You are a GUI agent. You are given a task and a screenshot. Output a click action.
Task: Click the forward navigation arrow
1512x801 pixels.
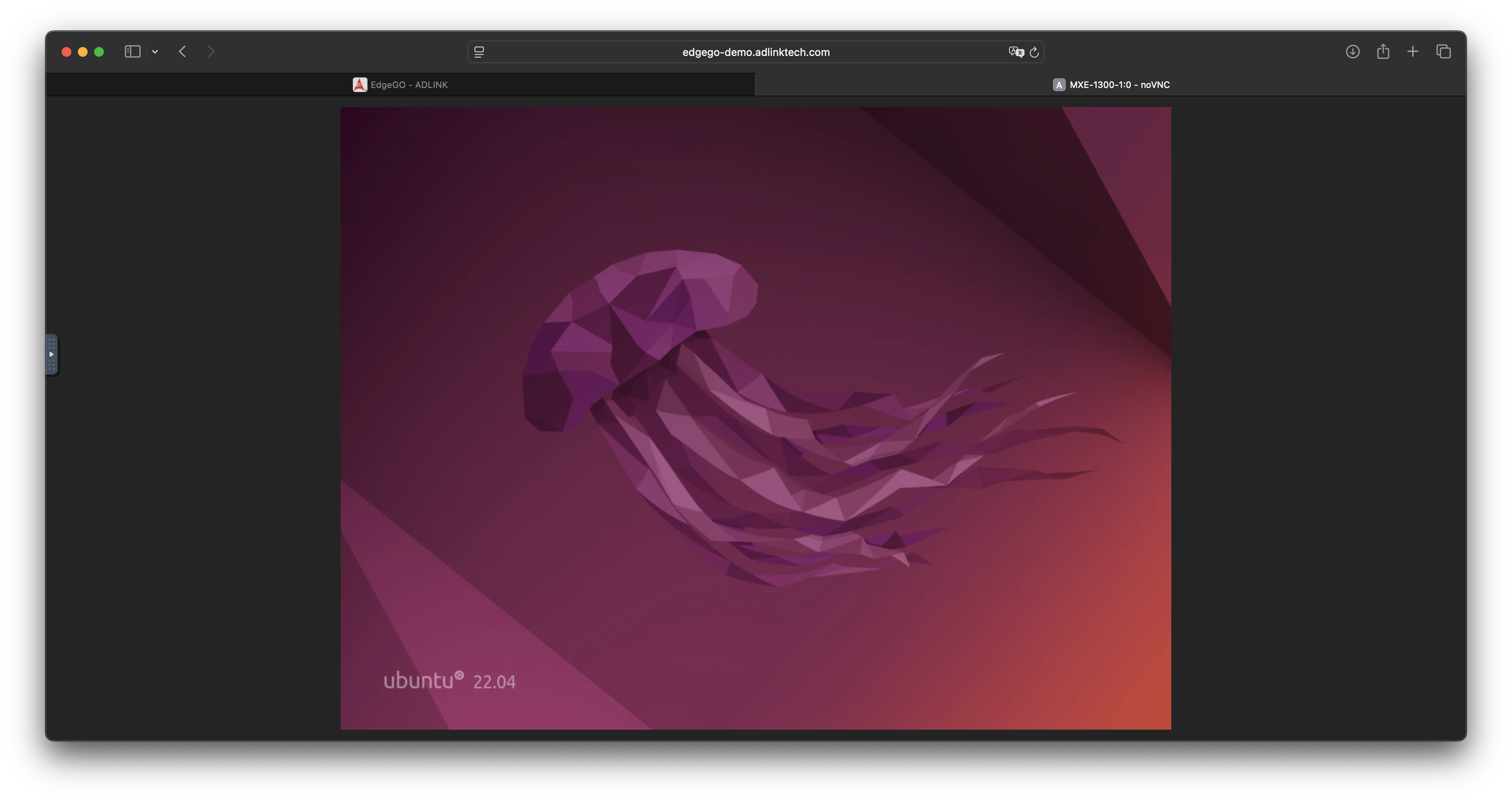pyautogui.click(x=211, y=51)
